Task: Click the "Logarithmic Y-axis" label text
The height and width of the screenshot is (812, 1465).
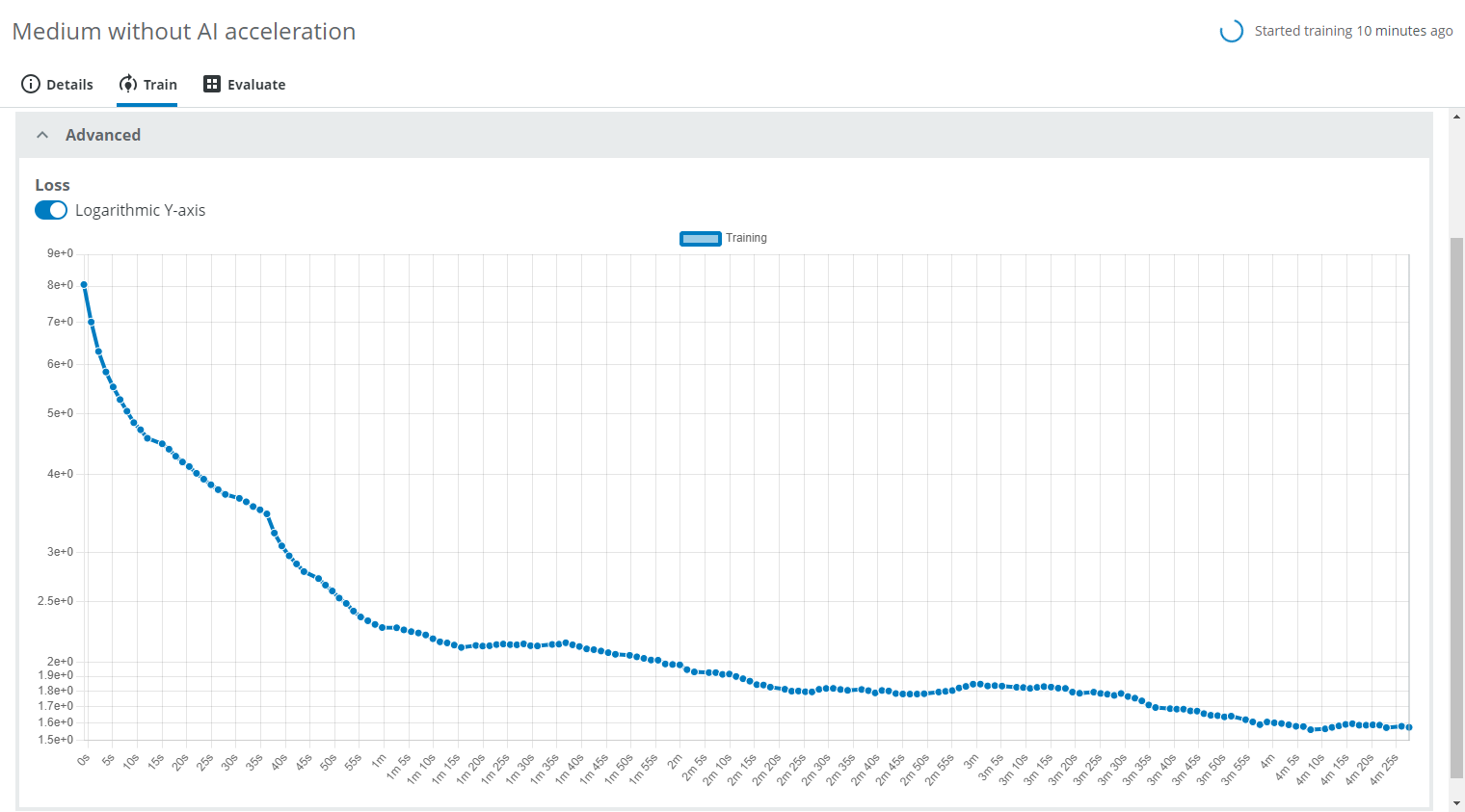Action: [140, 210]
